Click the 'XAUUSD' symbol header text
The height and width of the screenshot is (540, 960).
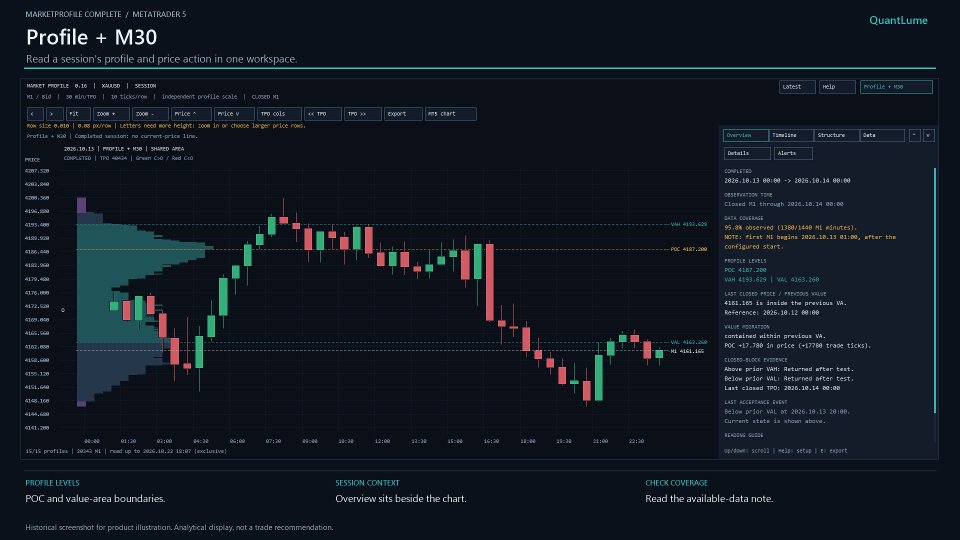[x=111, y=86]
